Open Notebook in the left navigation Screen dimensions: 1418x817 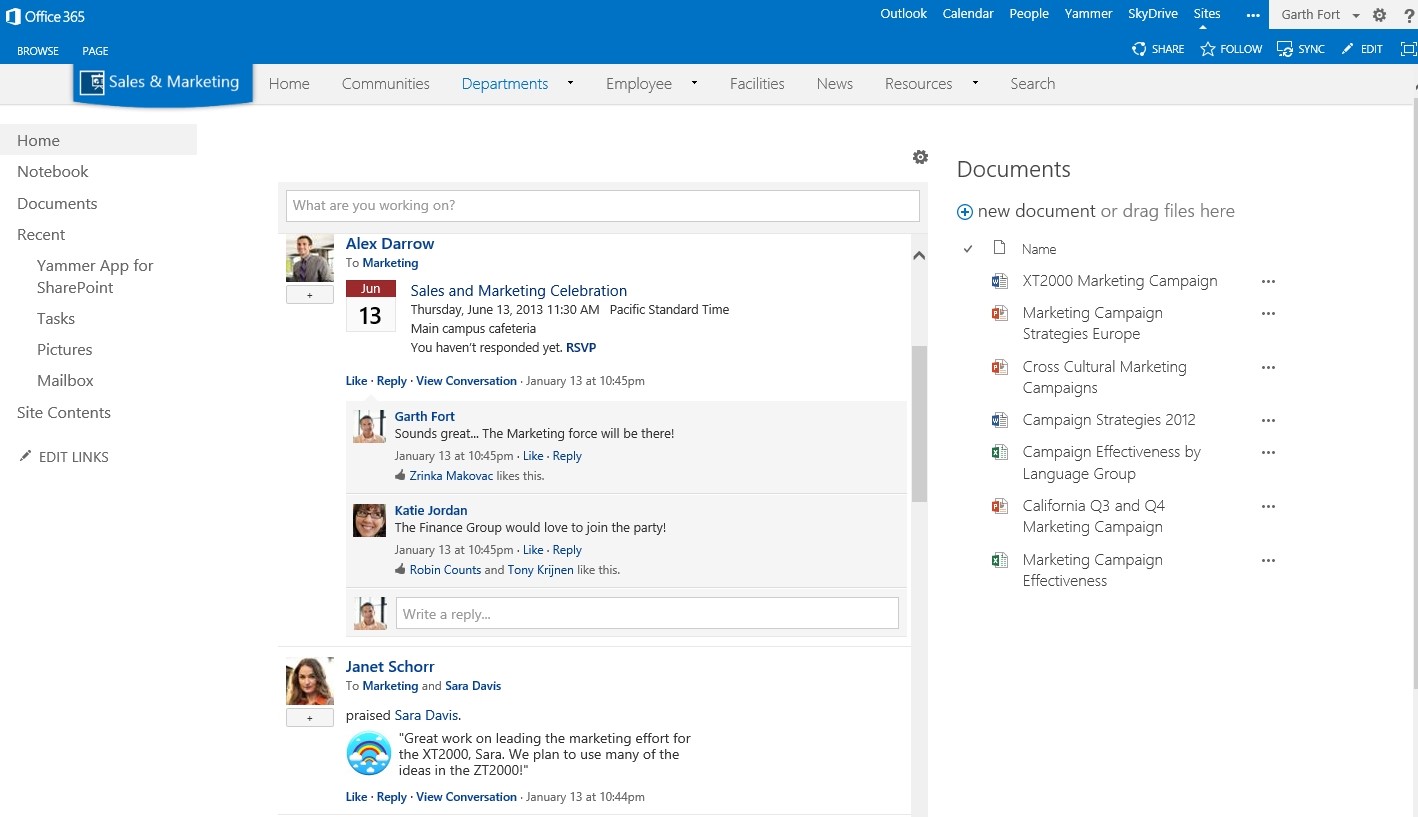53,171
